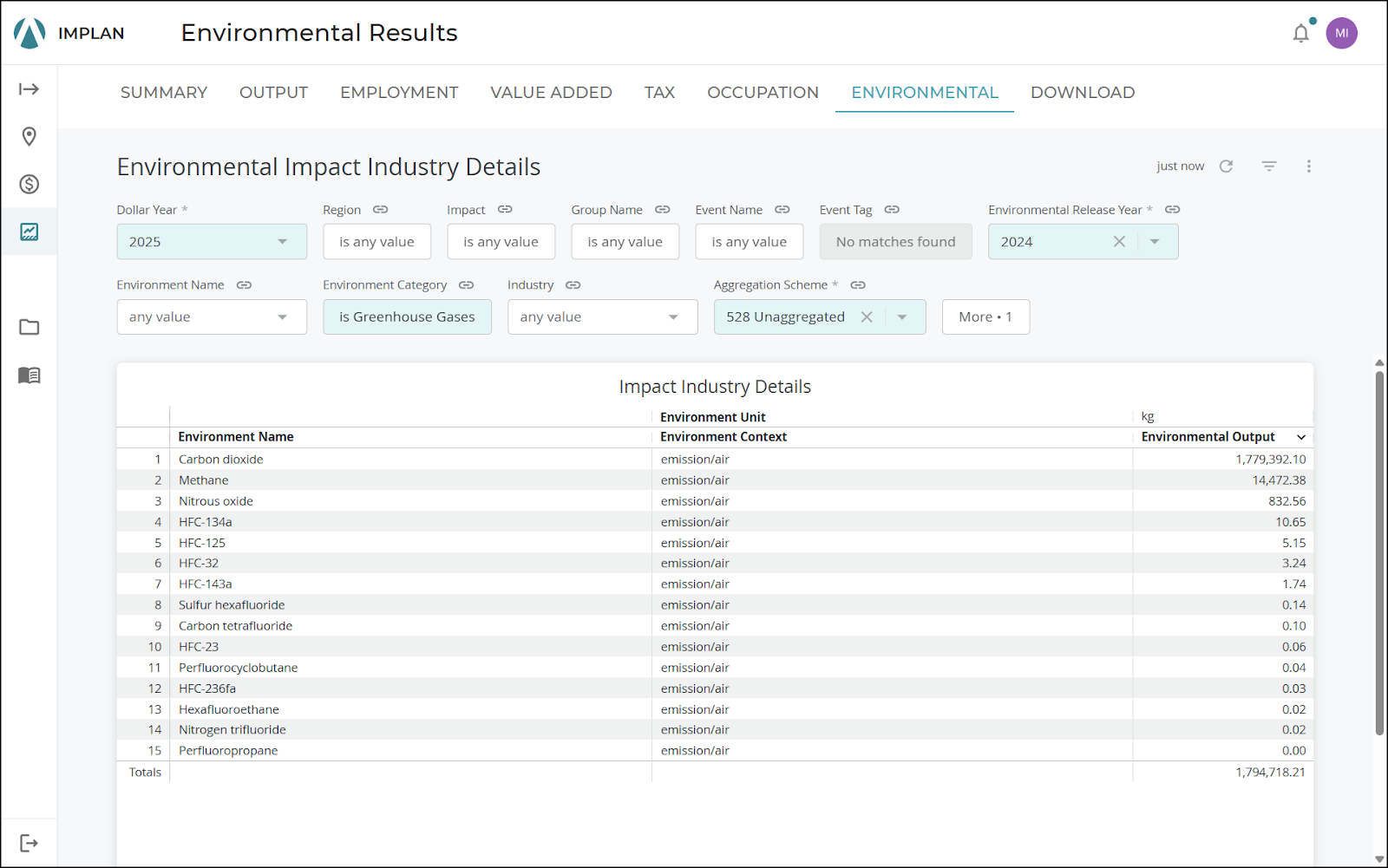Open the notification bell

pyautogui.click(x=1300, y=32)
